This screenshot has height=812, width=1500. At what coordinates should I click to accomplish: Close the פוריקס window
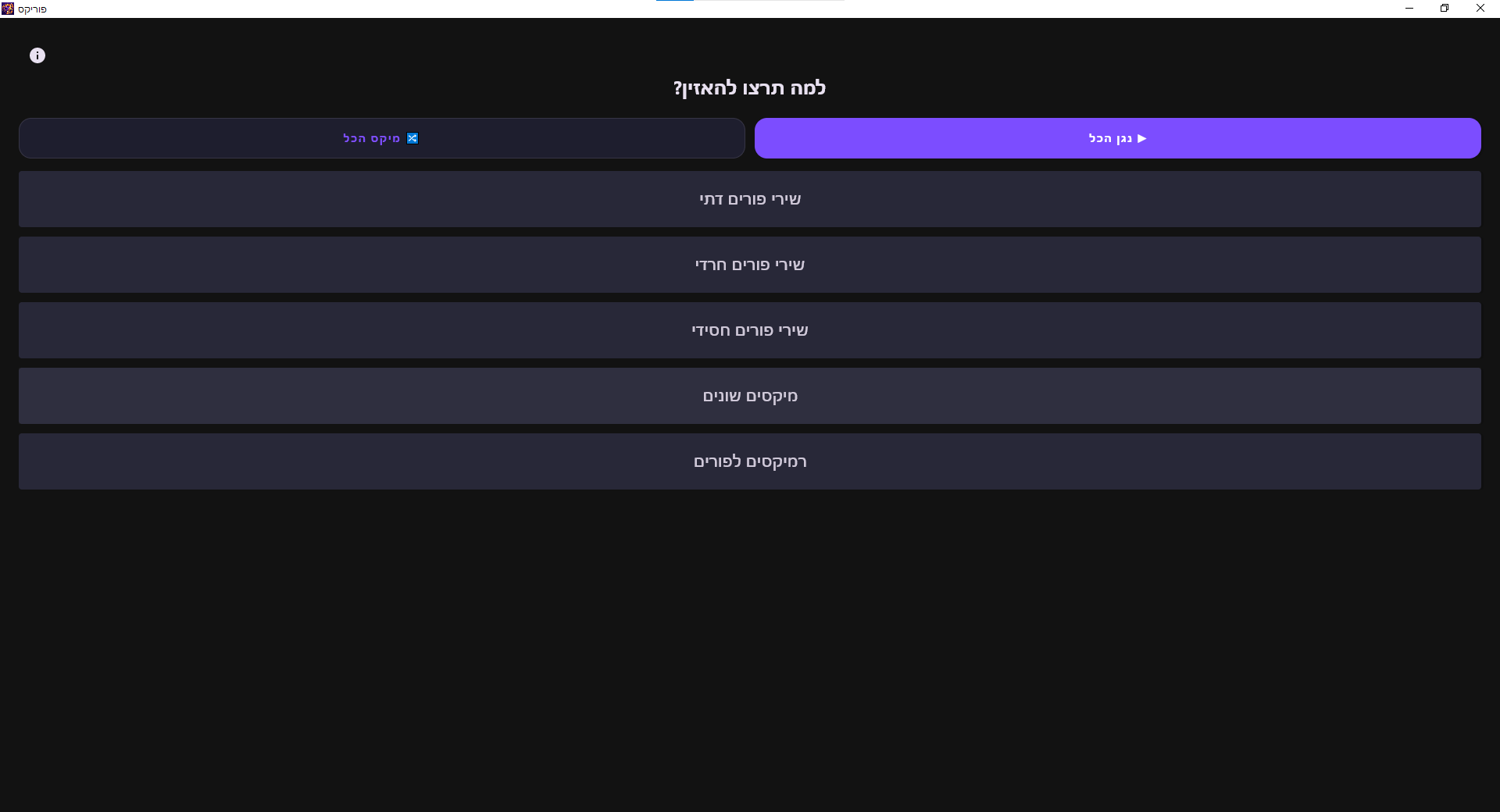1480,9
